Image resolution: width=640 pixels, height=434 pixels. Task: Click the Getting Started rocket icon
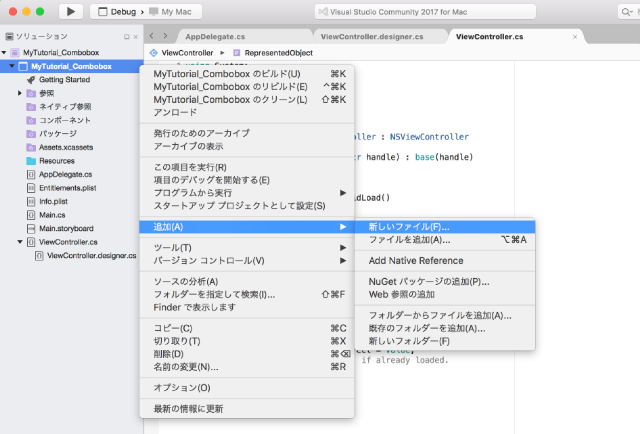pyautogui.click(x=31, y=80)
